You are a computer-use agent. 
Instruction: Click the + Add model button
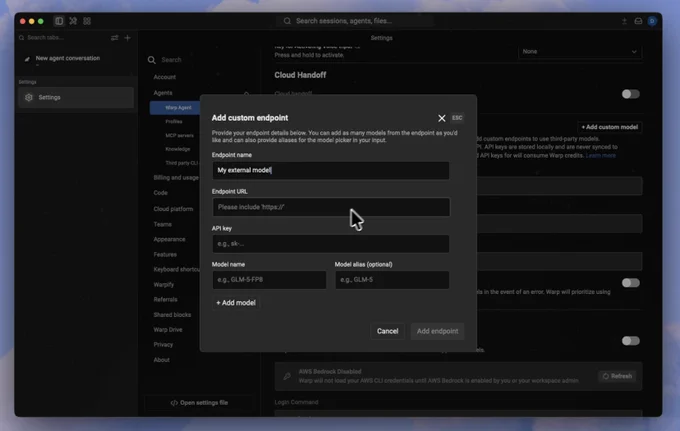235,303
